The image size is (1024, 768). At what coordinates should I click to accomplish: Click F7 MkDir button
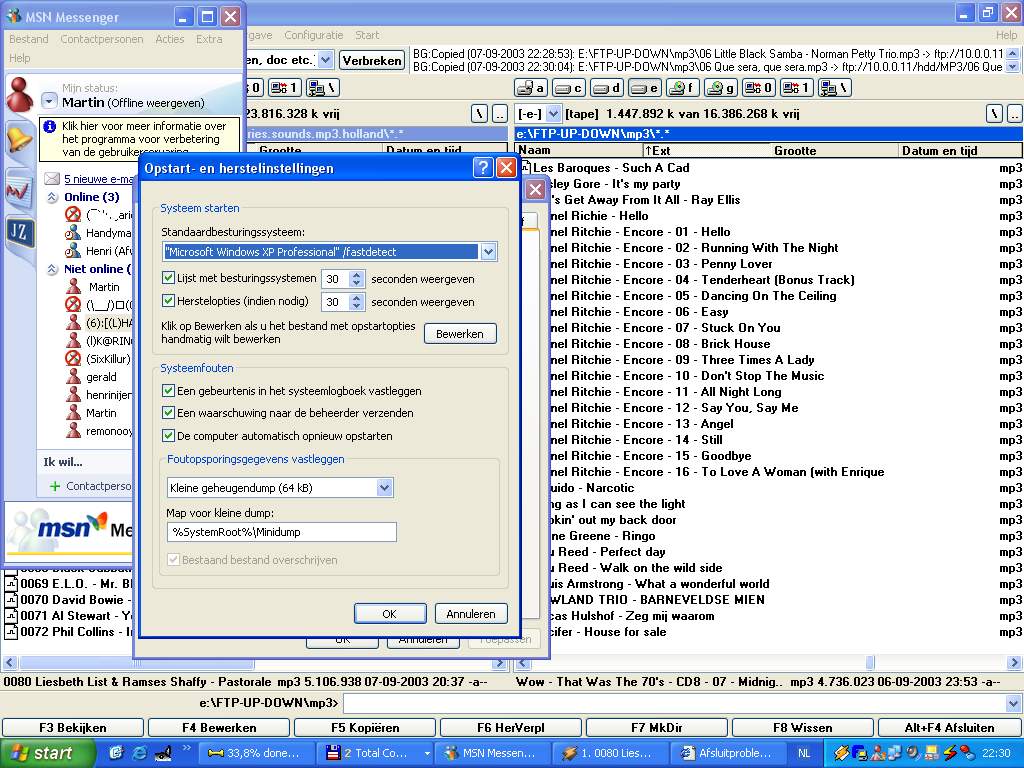(x=657, y=728)
